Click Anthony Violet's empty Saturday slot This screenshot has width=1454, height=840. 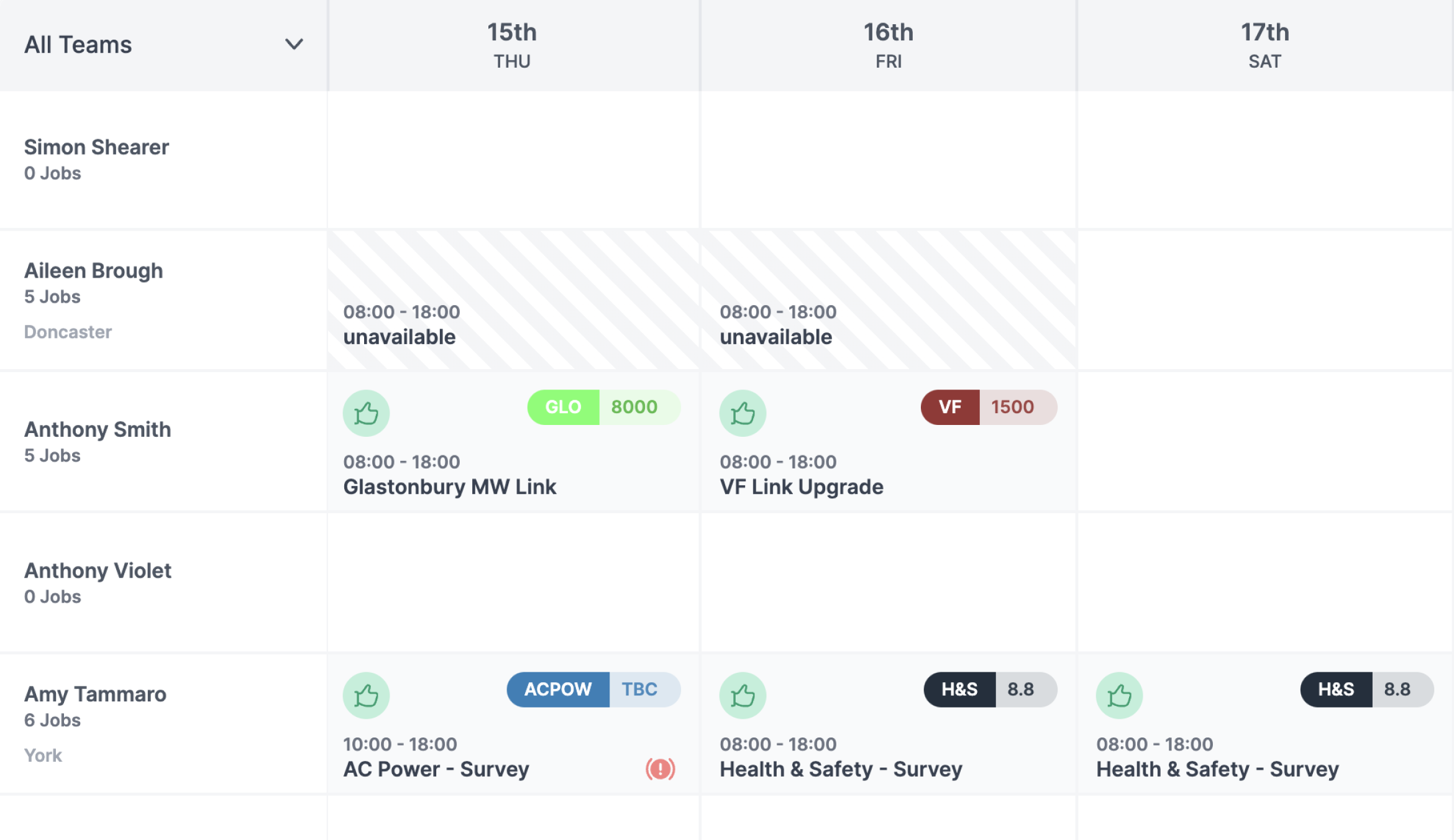[1265, 582]
